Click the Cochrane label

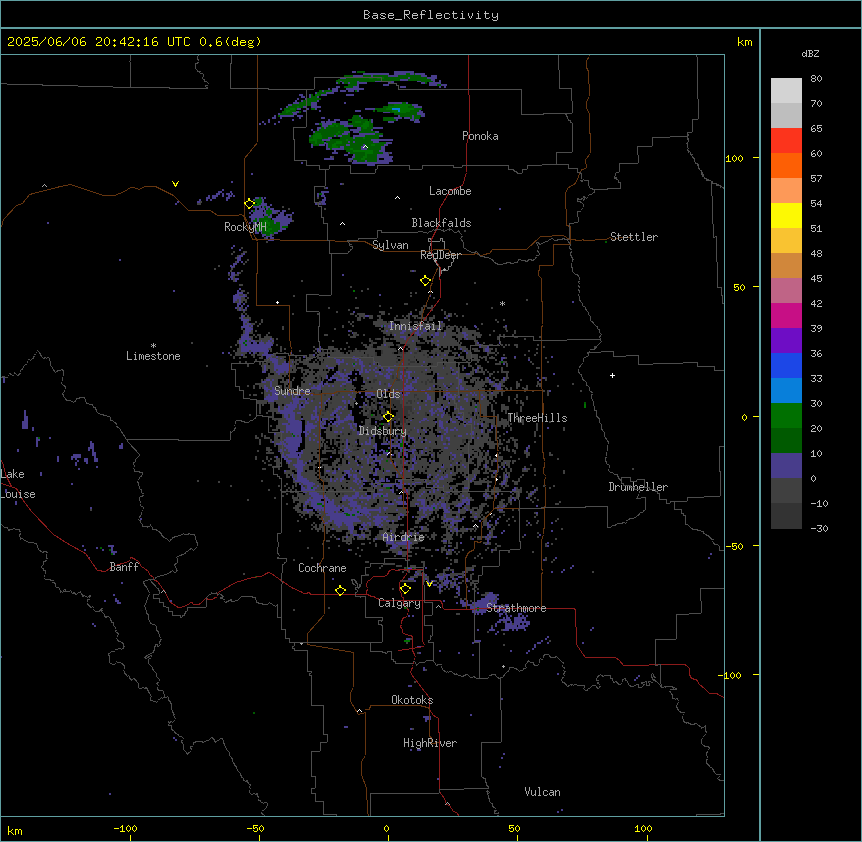(x=322, y=568)
